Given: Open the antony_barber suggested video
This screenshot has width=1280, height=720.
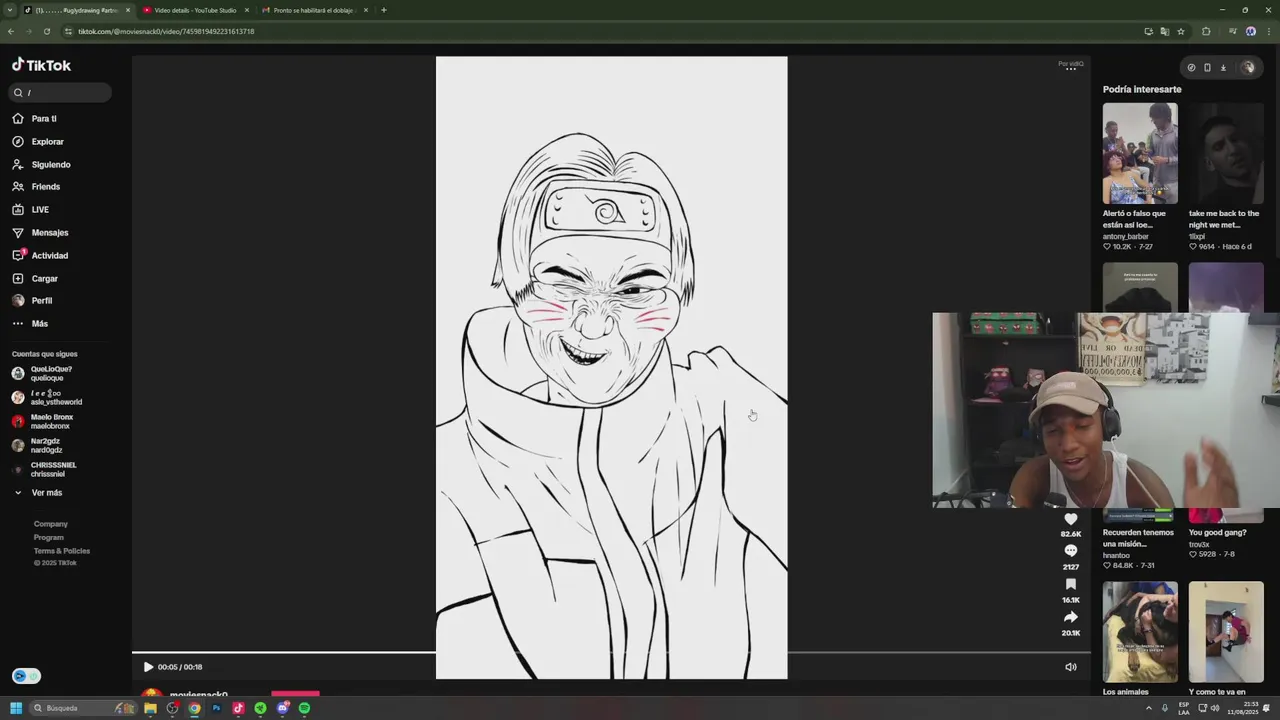Looking at the screenshot, I should (x=1140, y=153).
